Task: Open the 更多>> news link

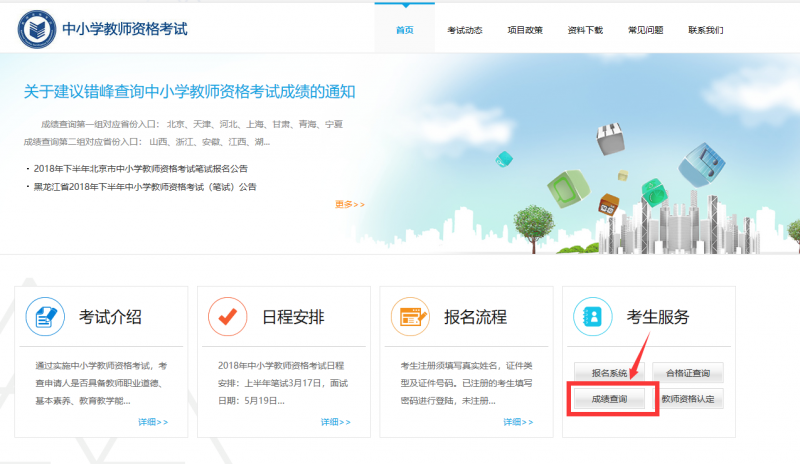Action: [349, 204]
